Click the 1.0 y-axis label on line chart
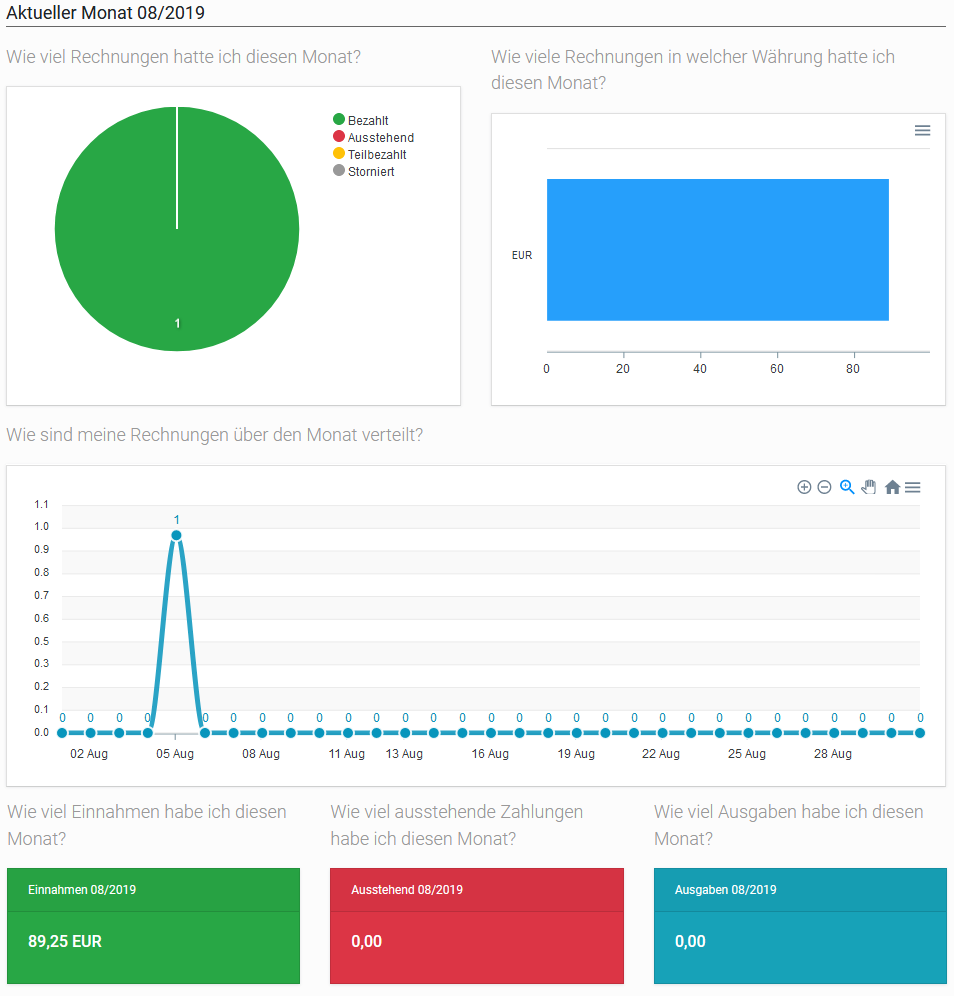The height and width of the screenshot is (996, 954). [41, 527]
